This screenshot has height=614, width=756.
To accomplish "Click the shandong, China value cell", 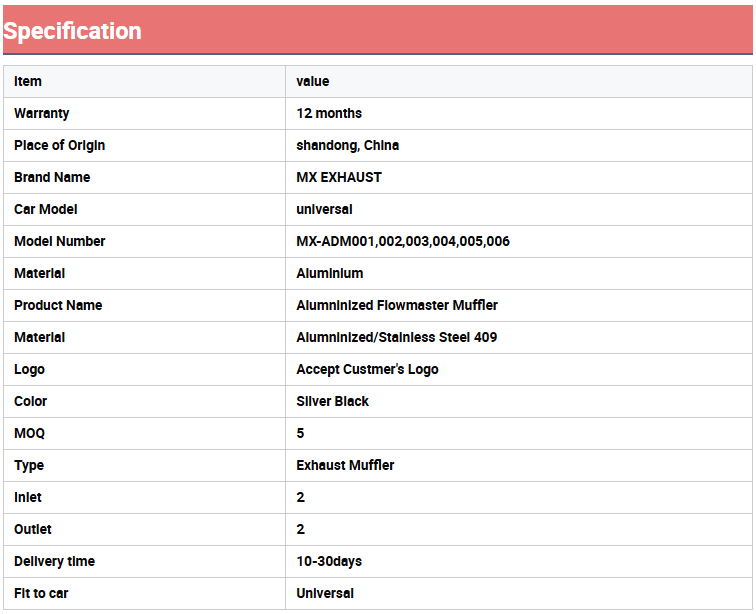I will pos(347,145).
